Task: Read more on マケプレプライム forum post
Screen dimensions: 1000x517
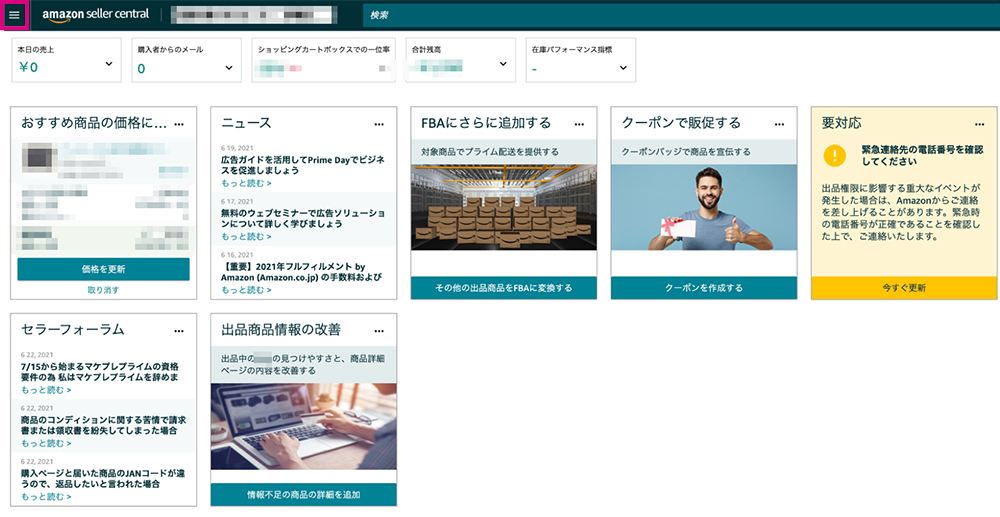Action: [x=46, y=390]
